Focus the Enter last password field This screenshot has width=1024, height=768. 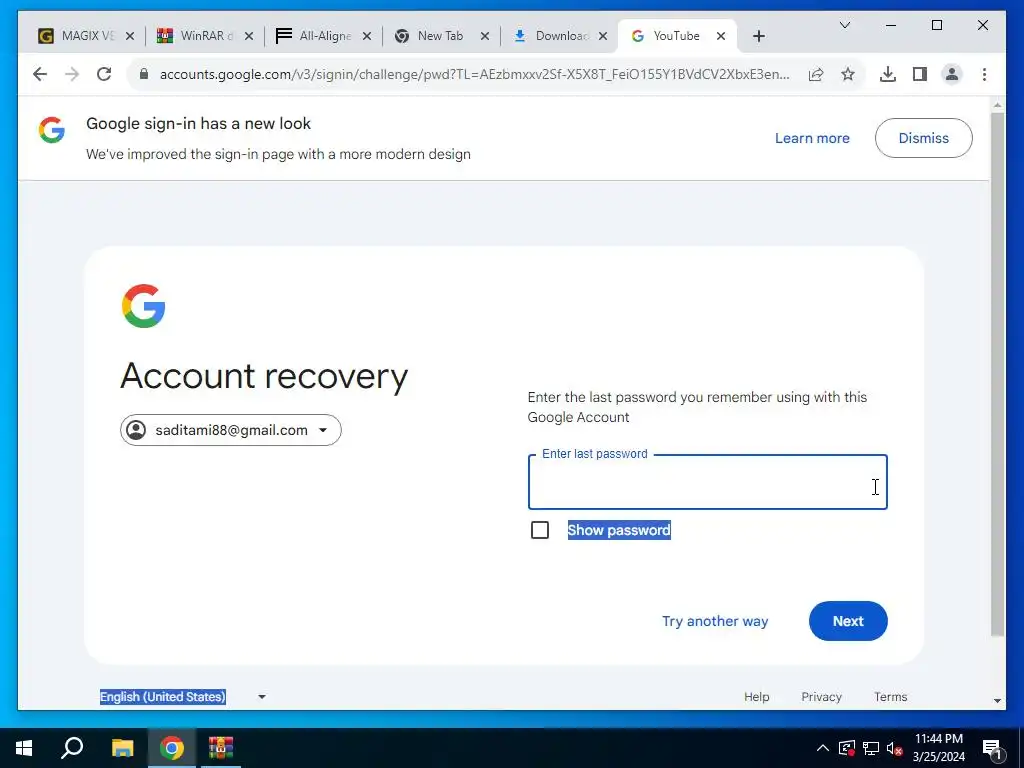[707, 482]
